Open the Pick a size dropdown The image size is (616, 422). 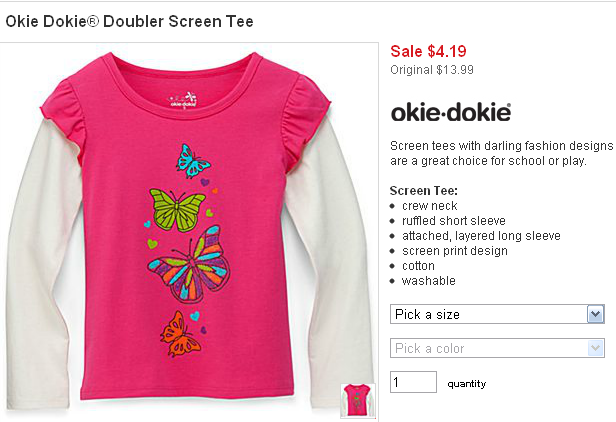point(497,314)
